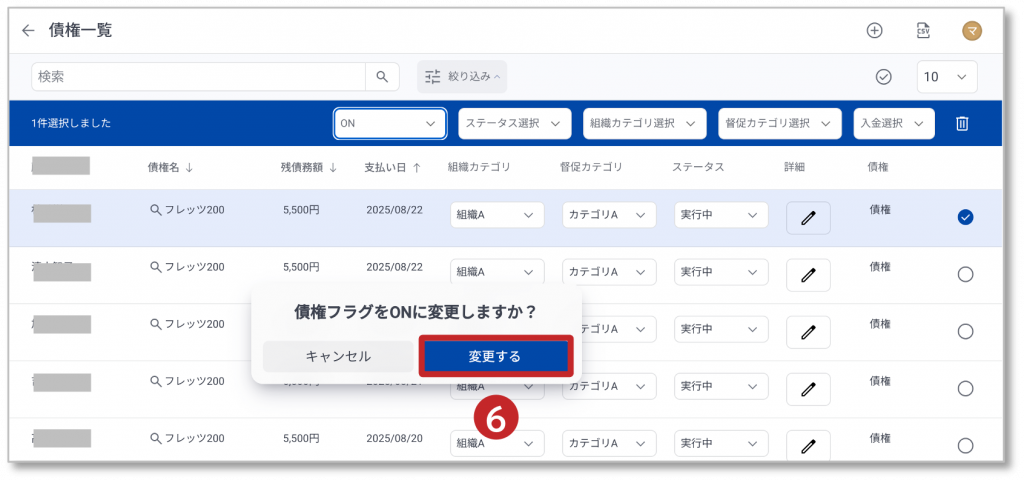Click the search magnifier button
Image resolution: width=1024 pixels, height=480 pixels.
pos(382,76)
